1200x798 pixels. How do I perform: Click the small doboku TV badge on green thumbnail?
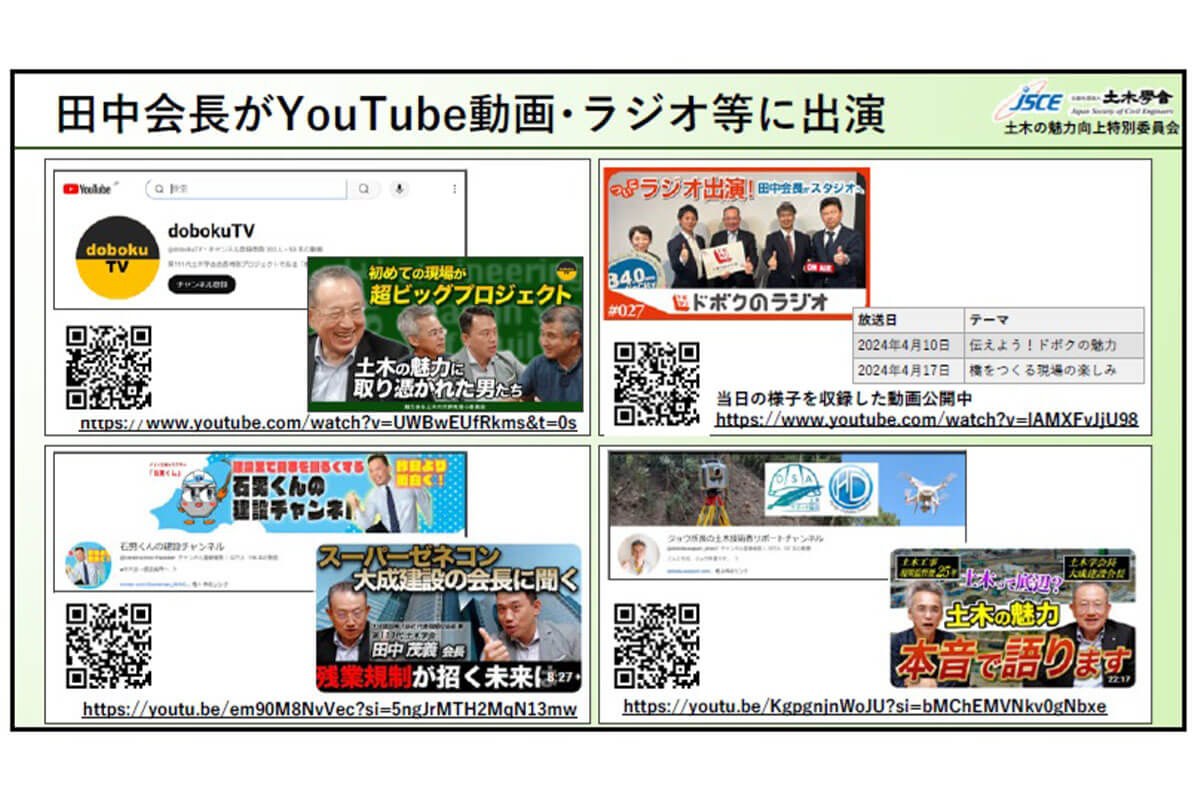[x=568, y=271]
